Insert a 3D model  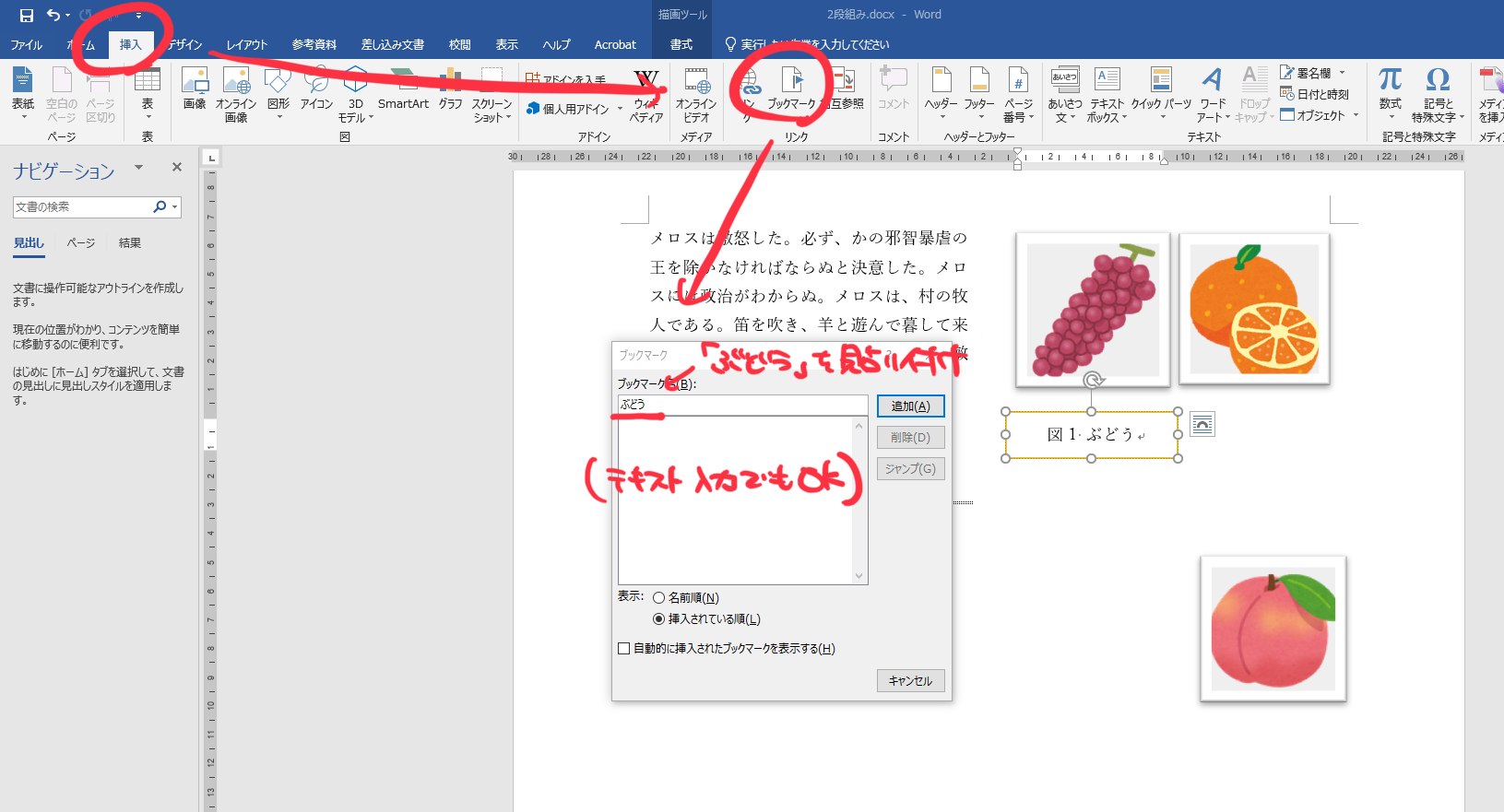[355, 94]
